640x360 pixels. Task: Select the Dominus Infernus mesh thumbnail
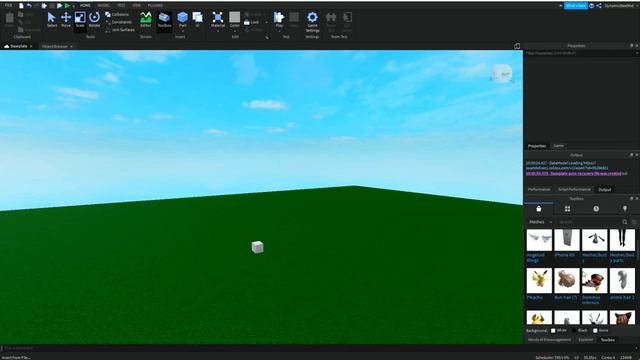click(x=594, y=280)
